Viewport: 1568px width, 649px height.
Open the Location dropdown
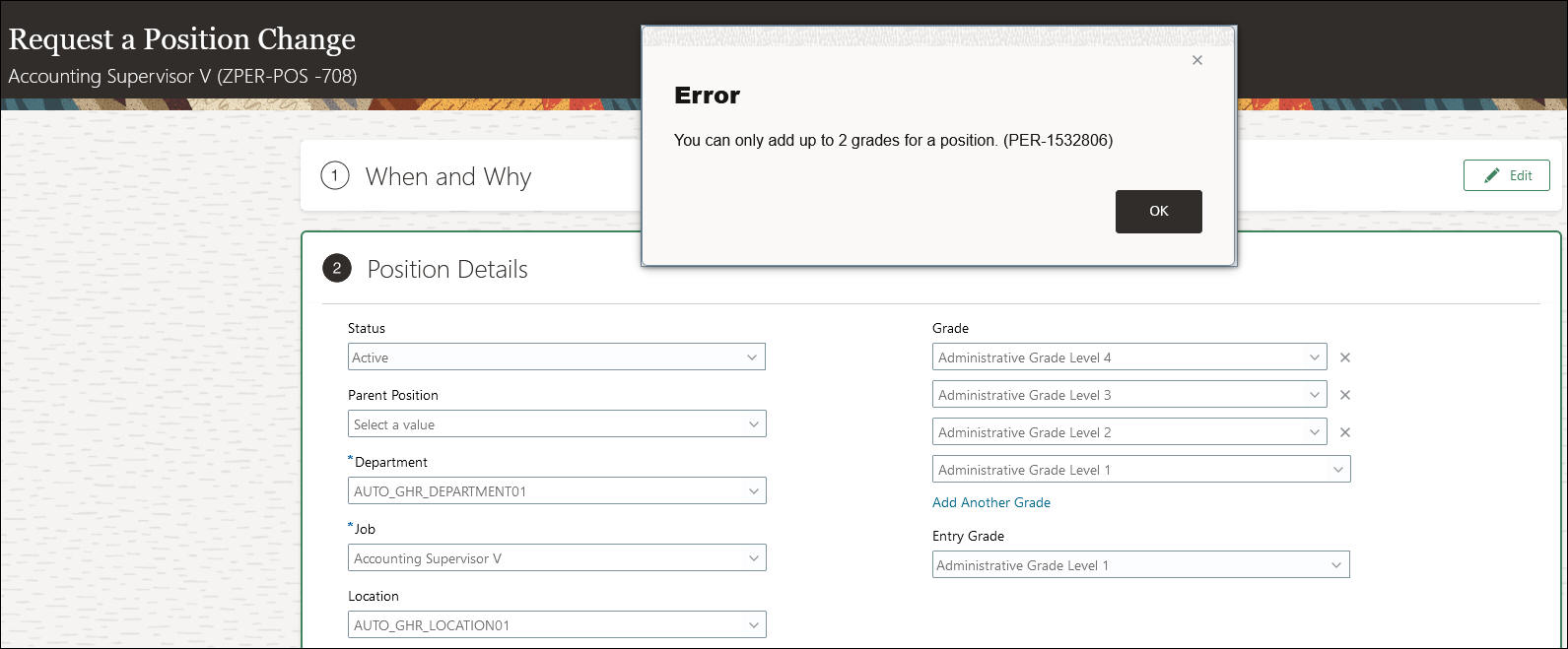(x=556, y=625)
